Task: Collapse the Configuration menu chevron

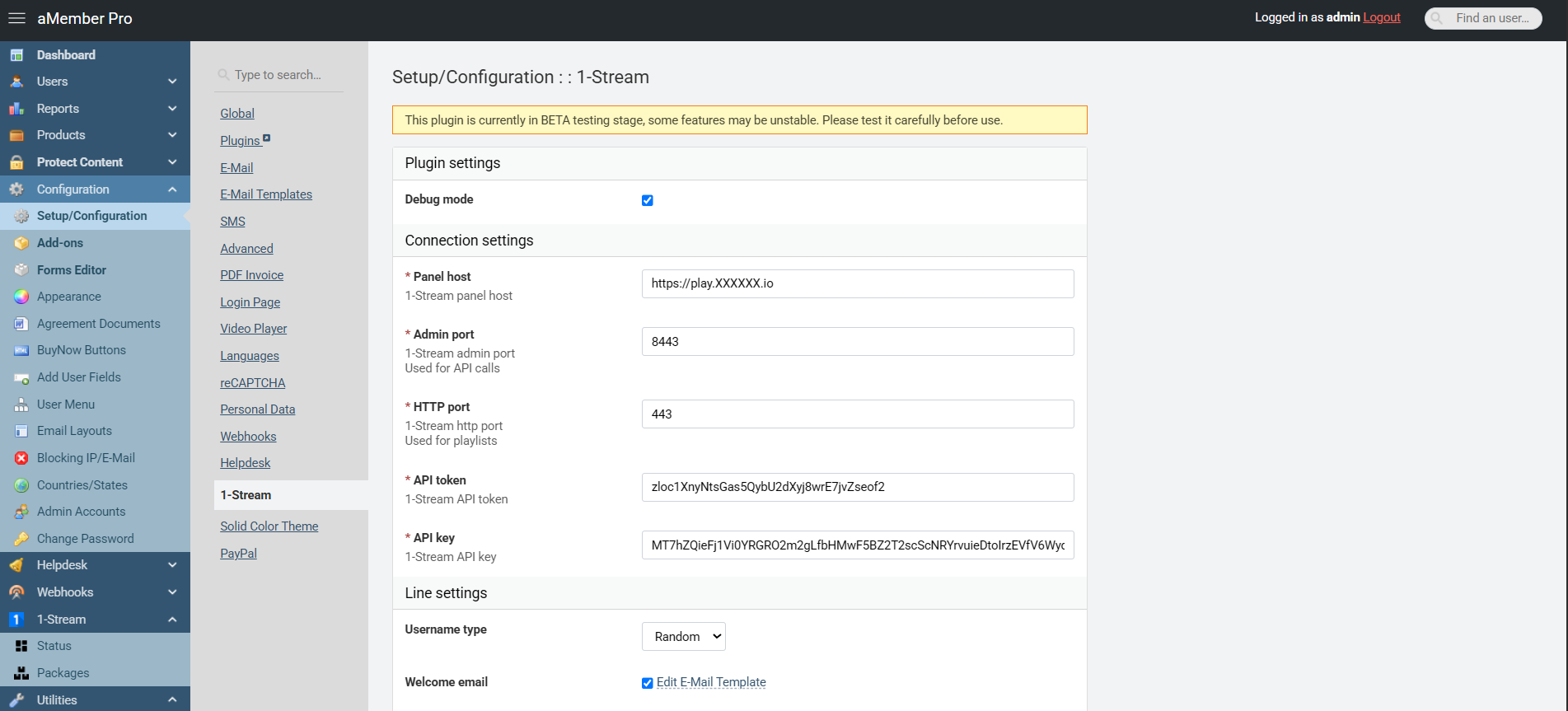Action: point(172,189)
